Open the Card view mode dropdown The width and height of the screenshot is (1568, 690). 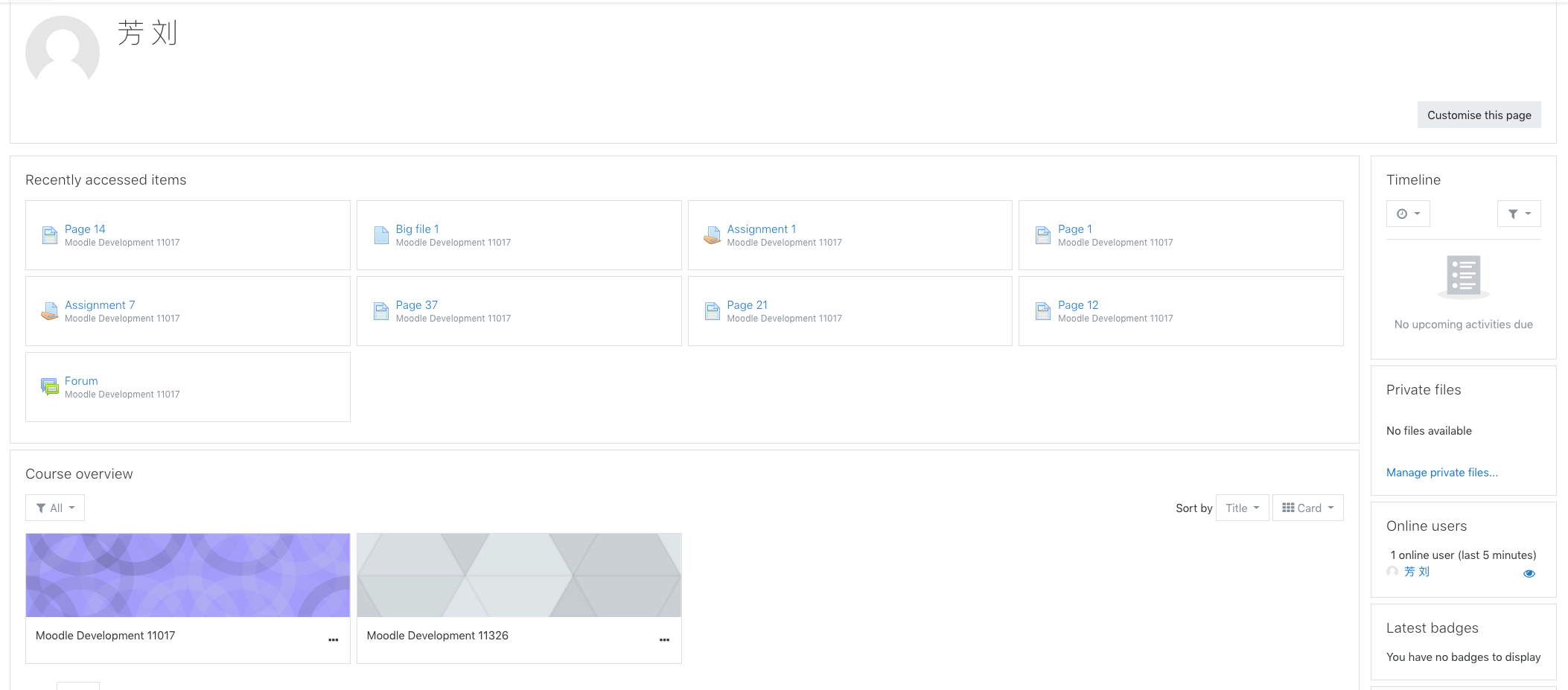click(x=1308, y=508)
